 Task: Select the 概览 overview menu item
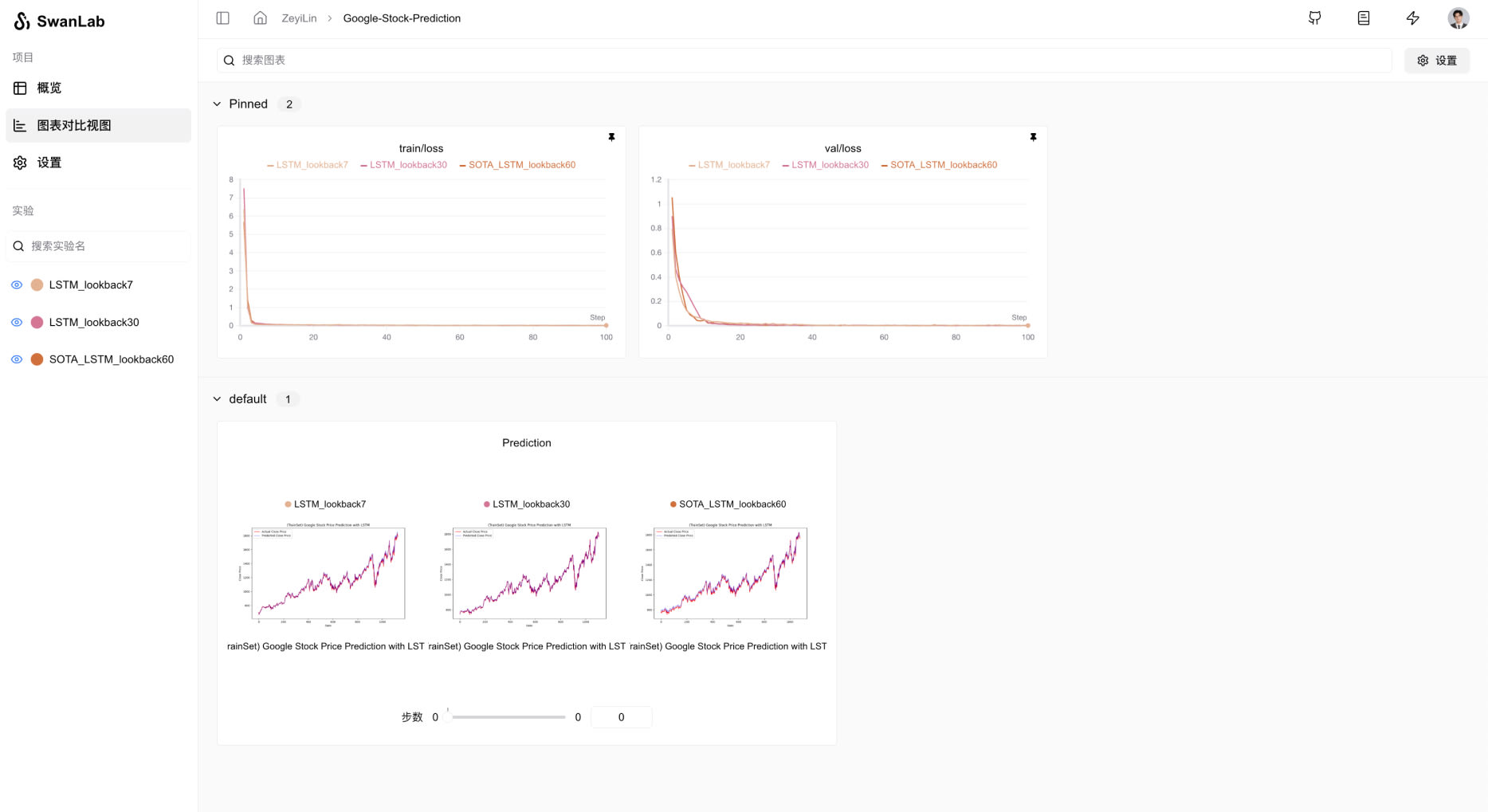click(x=98, y=88)
